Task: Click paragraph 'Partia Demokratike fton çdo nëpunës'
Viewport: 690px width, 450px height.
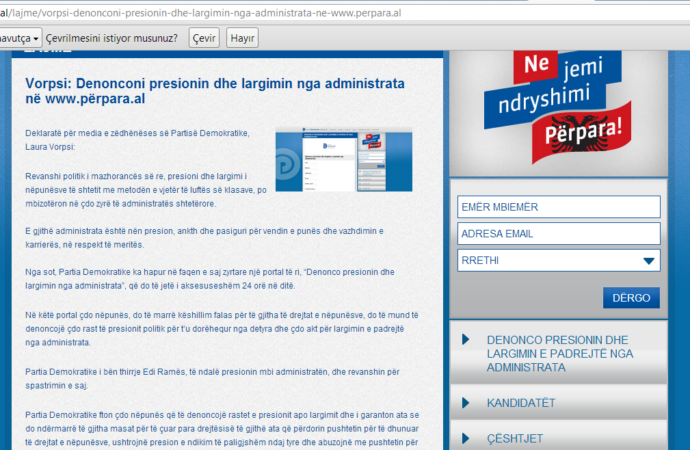Action: coord(222,428)
